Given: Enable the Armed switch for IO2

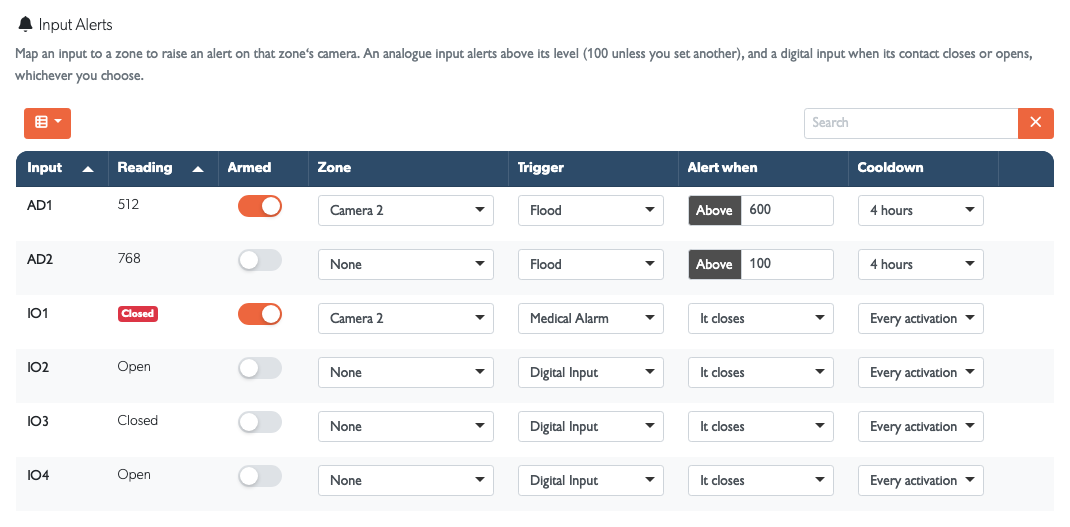Looking at the screenshot, I should (260, 368).
